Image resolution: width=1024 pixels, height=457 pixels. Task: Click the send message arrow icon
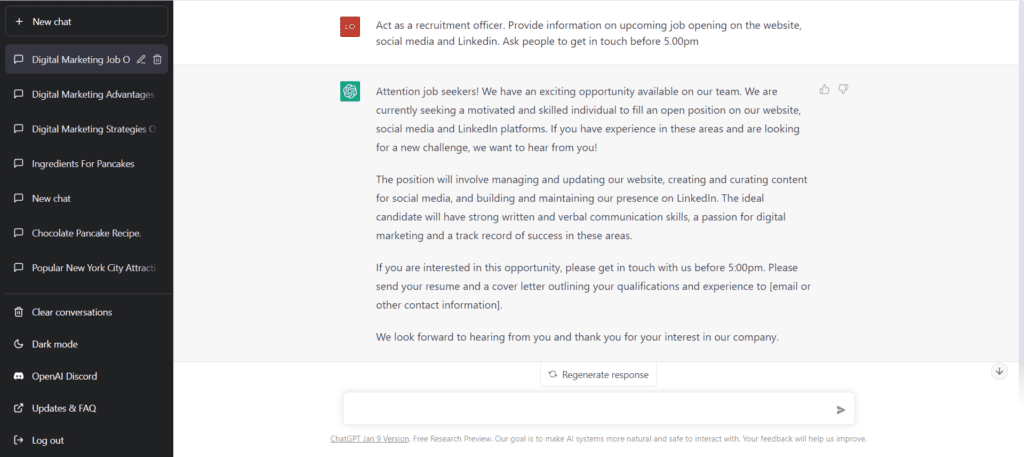click(x=840, y=410)
